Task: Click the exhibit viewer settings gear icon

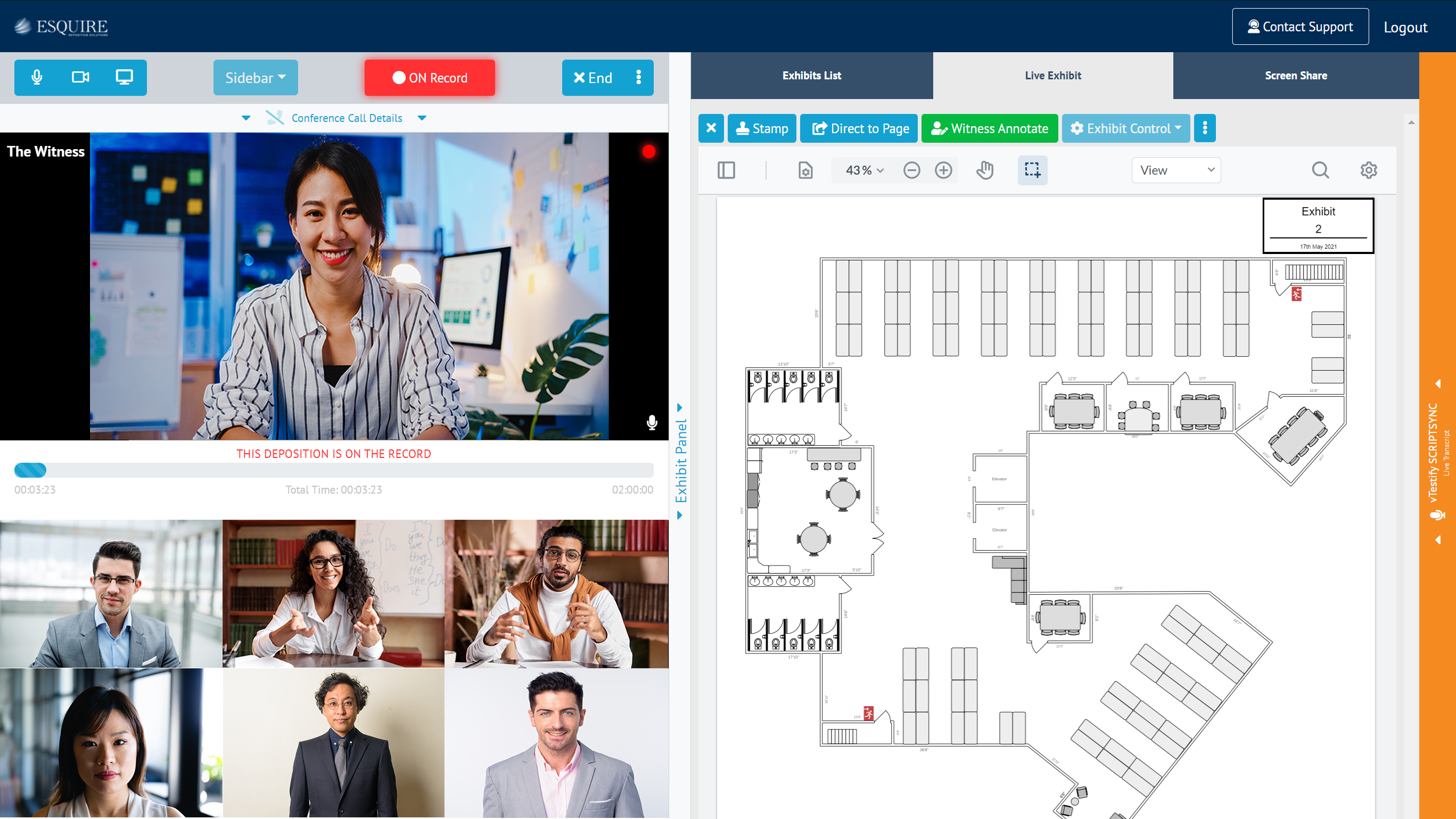Action: tap(1369, 170)
